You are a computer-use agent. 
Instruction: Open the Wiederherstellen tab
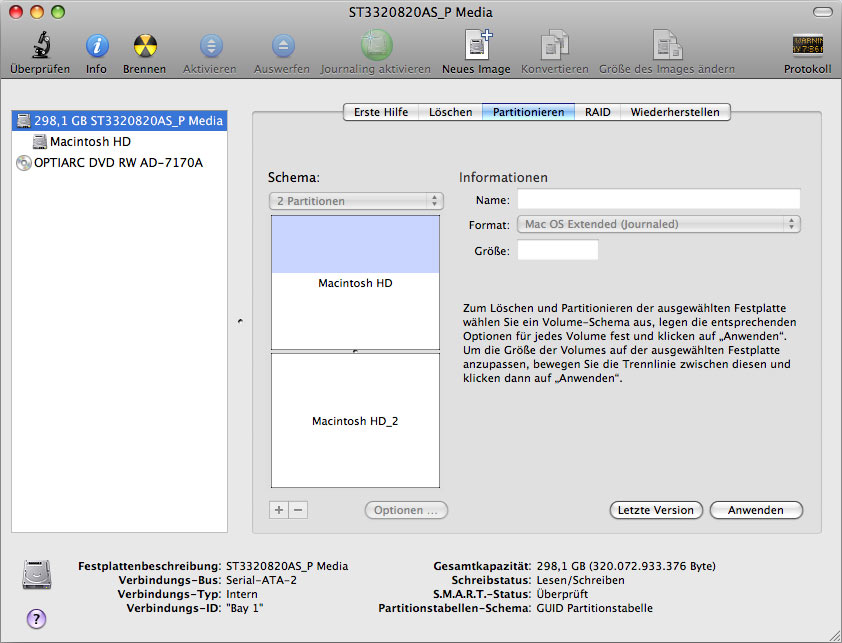(x=675, y=112)
